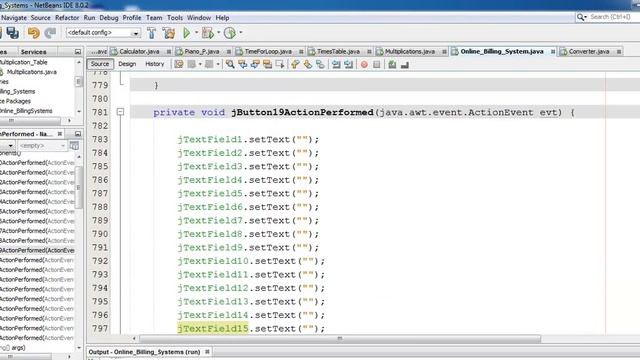The height and width of the screenshot is (360, 640).
Task: Open Run Project dropdown arrow
Action: point(196,32)
